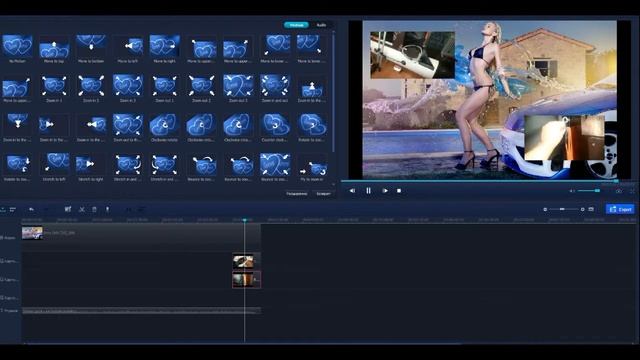Select the Zoom in 1 preset

coord(54,85)
